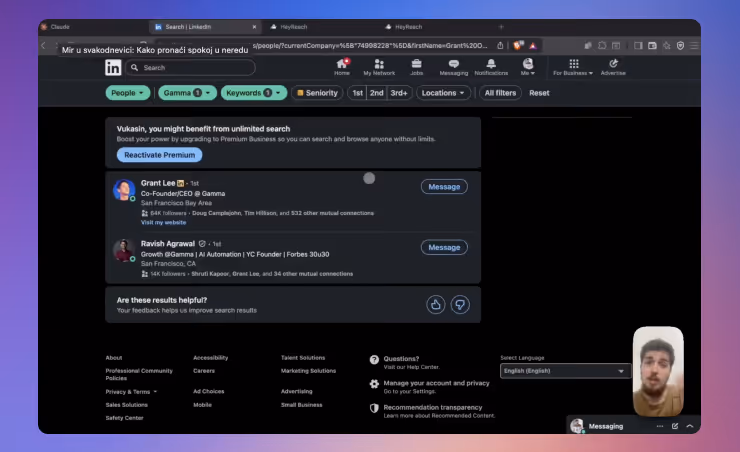Click Reactivate Premium button

[x=160, y=155]
